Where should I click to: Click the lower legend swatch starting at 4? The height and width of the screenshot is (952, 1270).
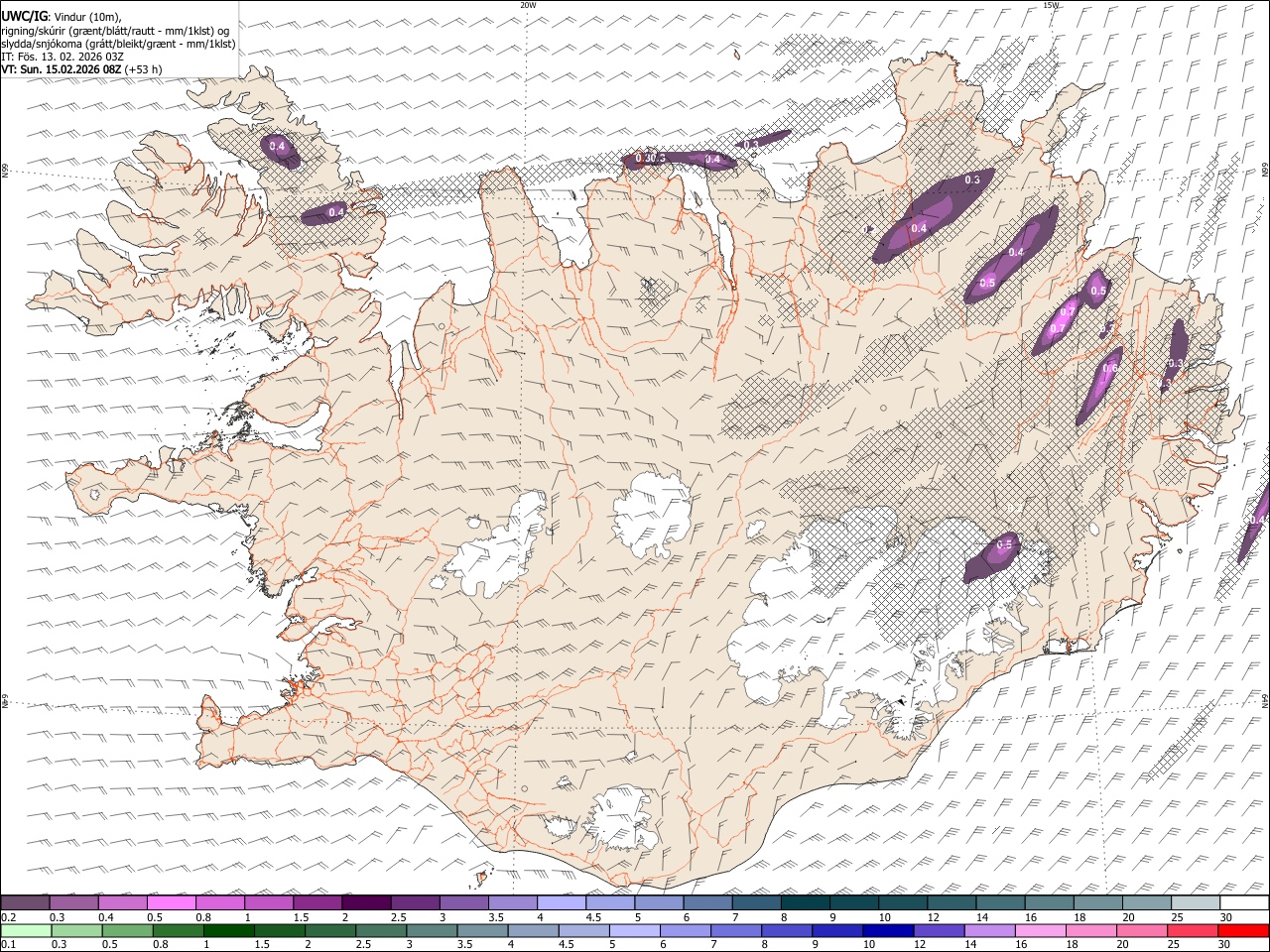(532, 930)
